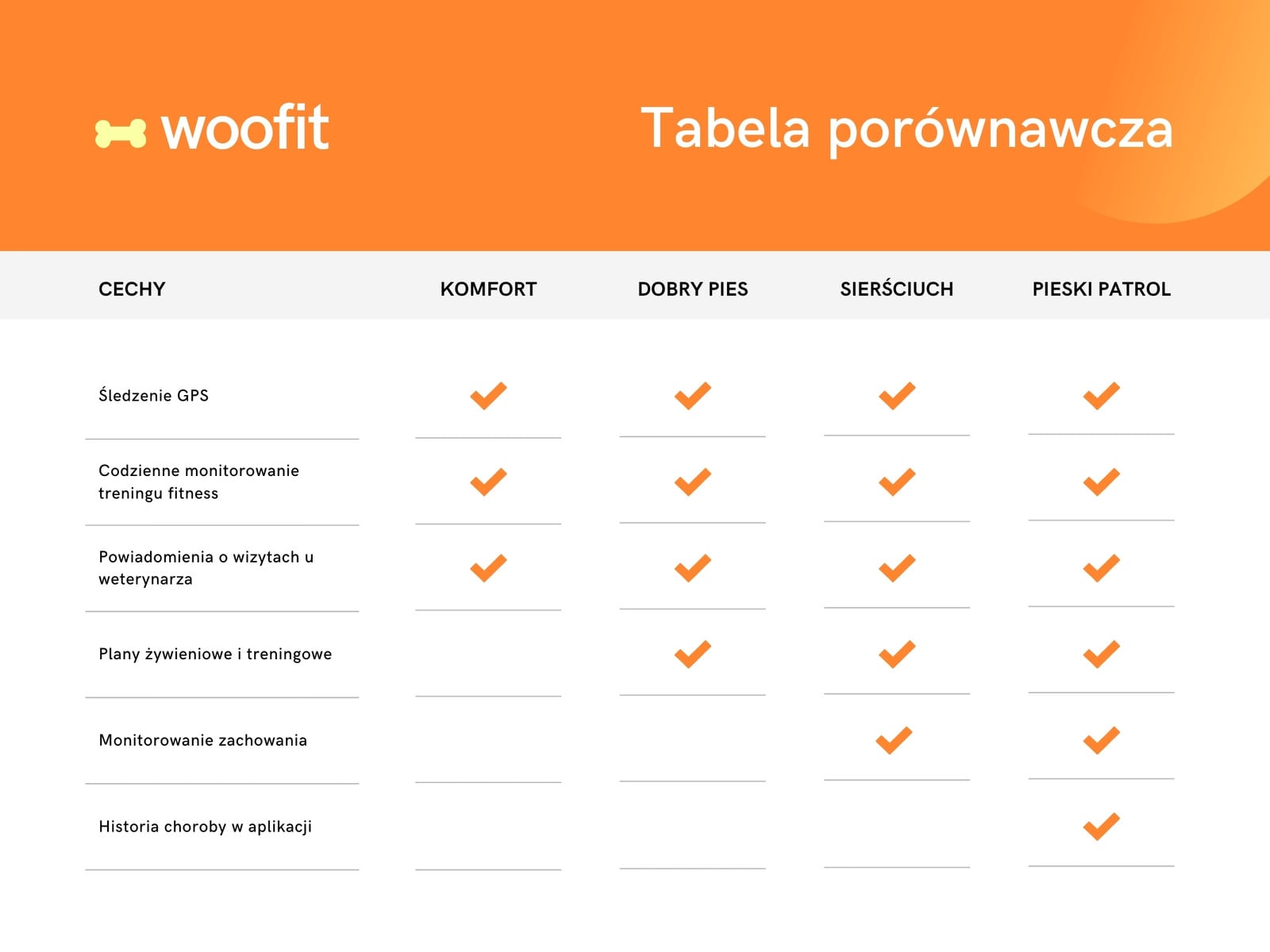
Task: Click the checkmark for Śledzenie GPS under KOMFORT
Action: click(488, 395)
